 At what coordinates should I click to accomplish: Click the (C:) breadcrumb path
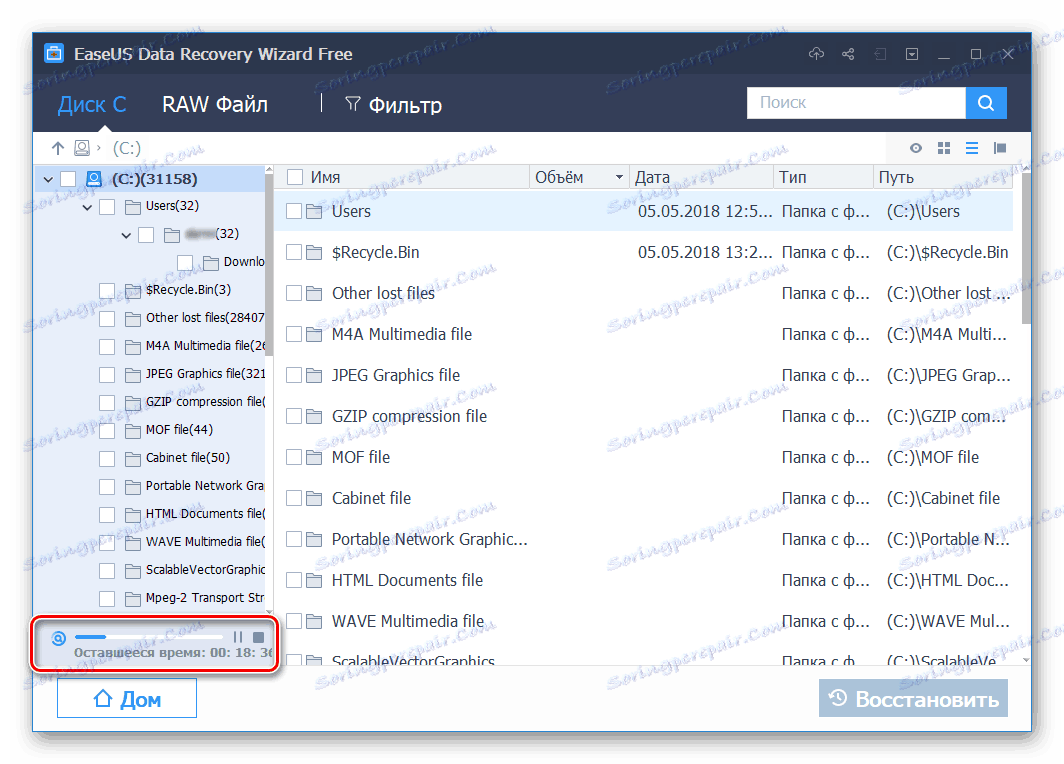point(127,148)
